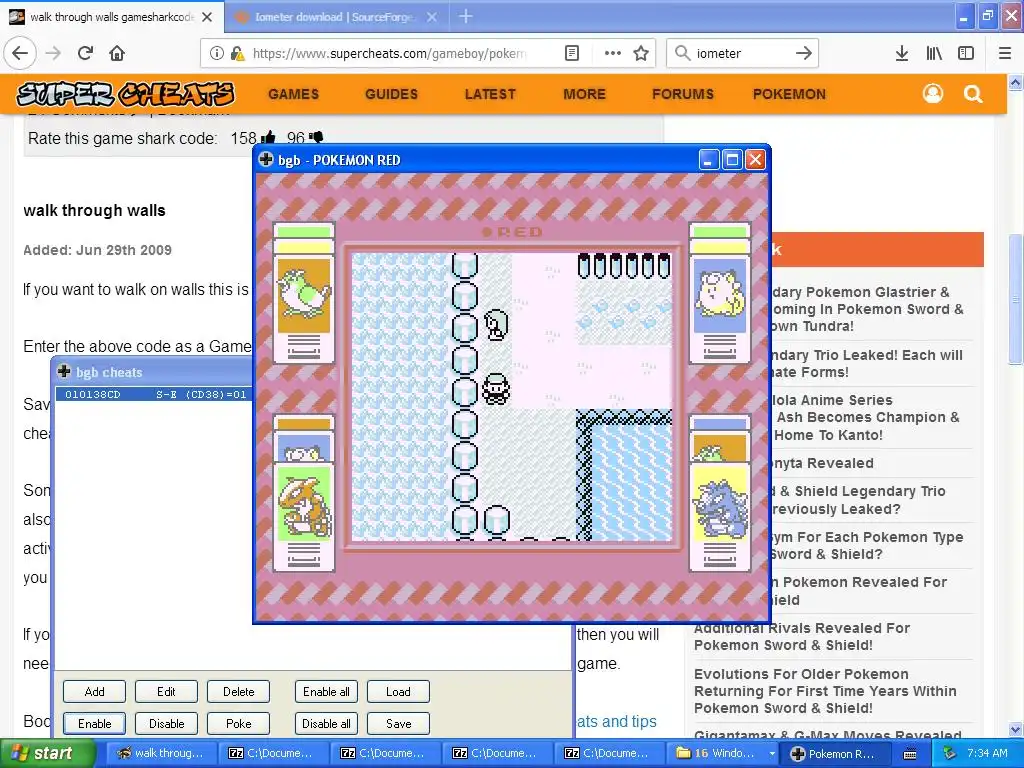Screen dimensions: 1024x768
Task: Open the GAMES menu on SuperCheats
Action: 293,94
